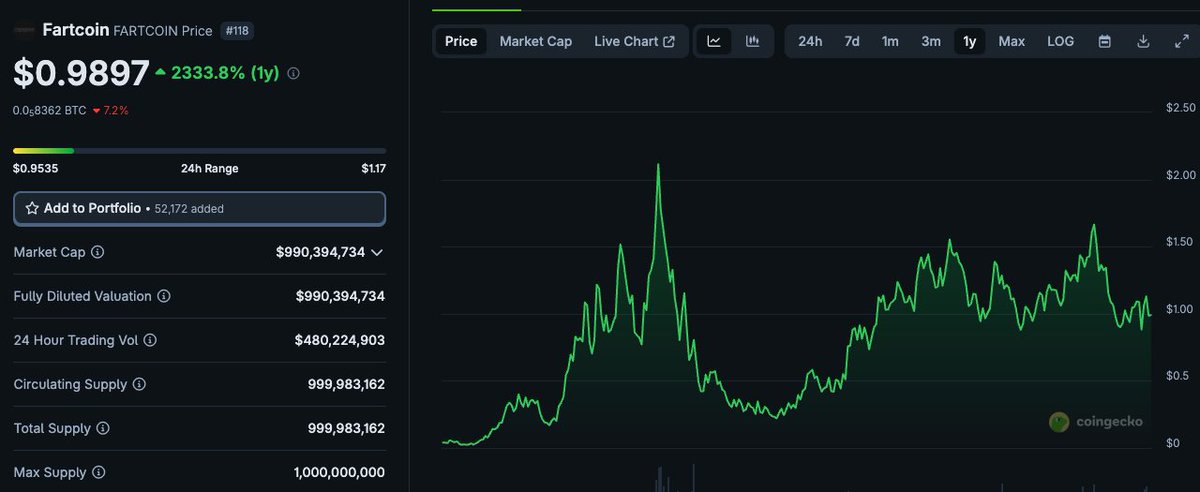Click the Fully Diluted Valuation amount

click(x=340, y=296)
